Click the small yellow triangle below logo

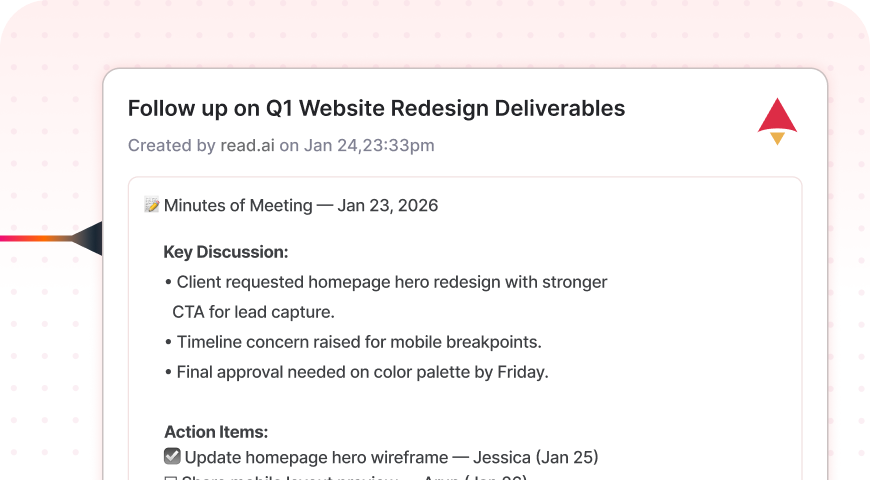(777, 139)
